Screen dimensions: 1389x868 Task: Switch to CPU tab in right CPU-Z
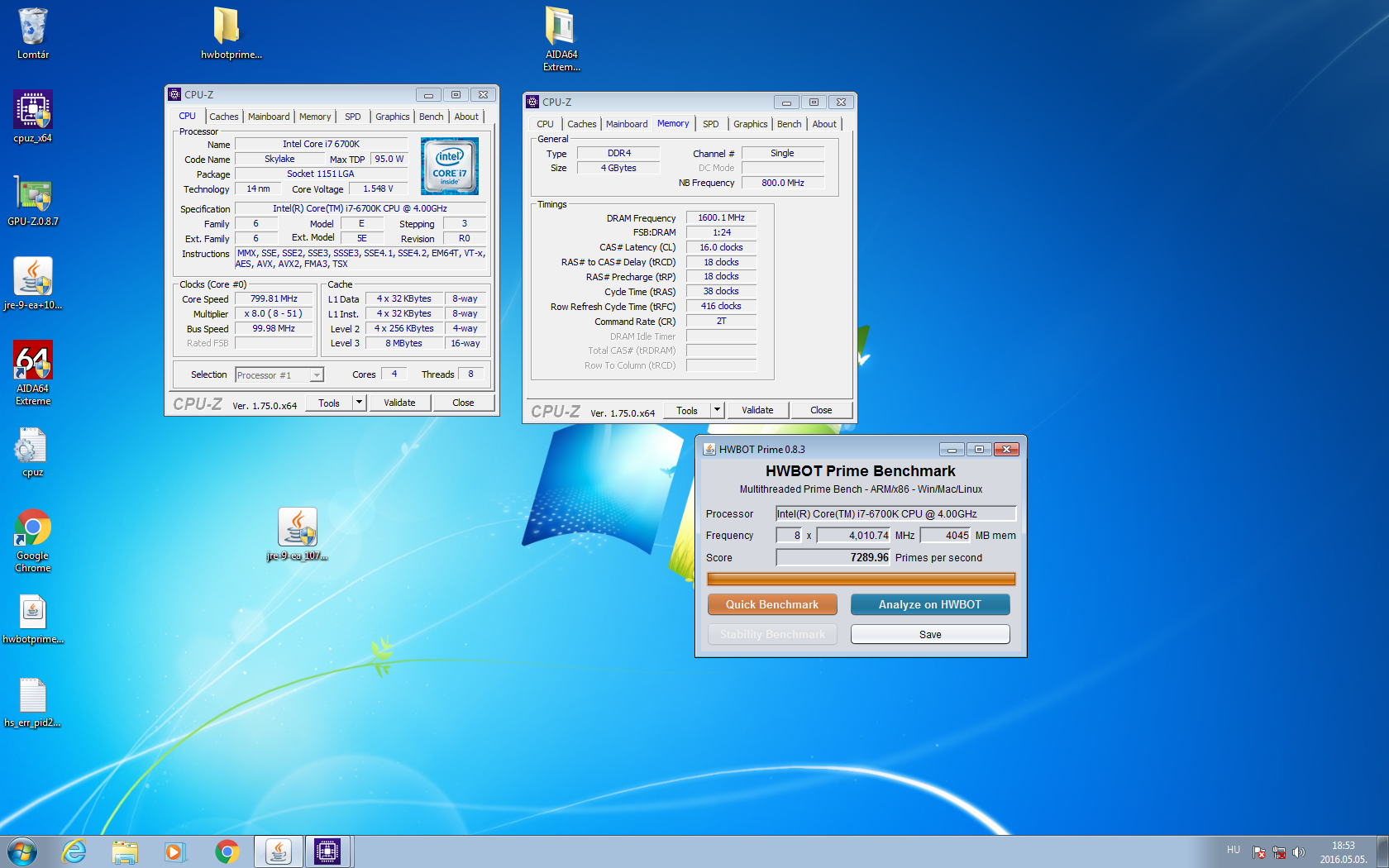[546, 124]
